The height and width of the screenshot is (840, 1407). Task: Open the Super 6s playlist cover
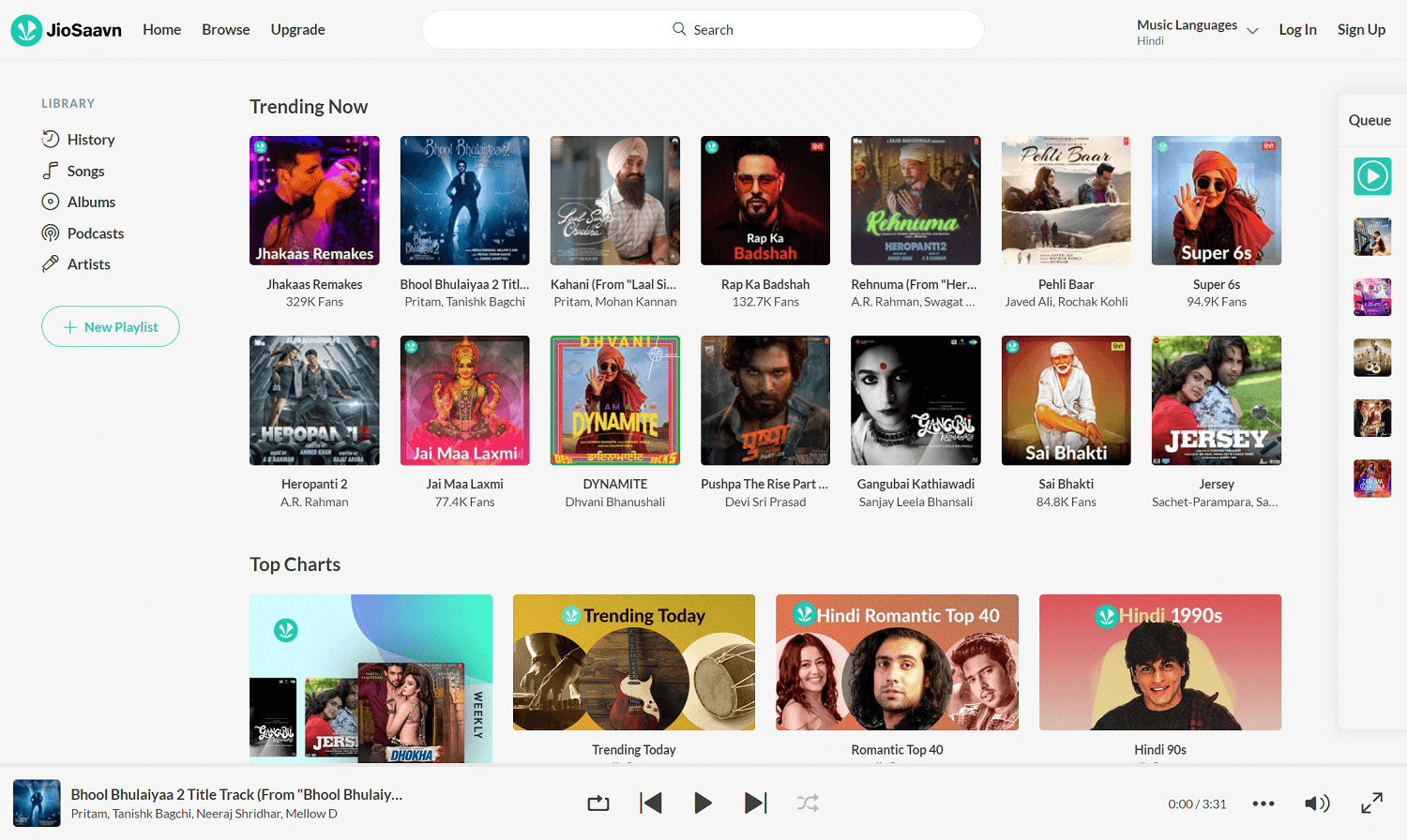[1217, 201]
